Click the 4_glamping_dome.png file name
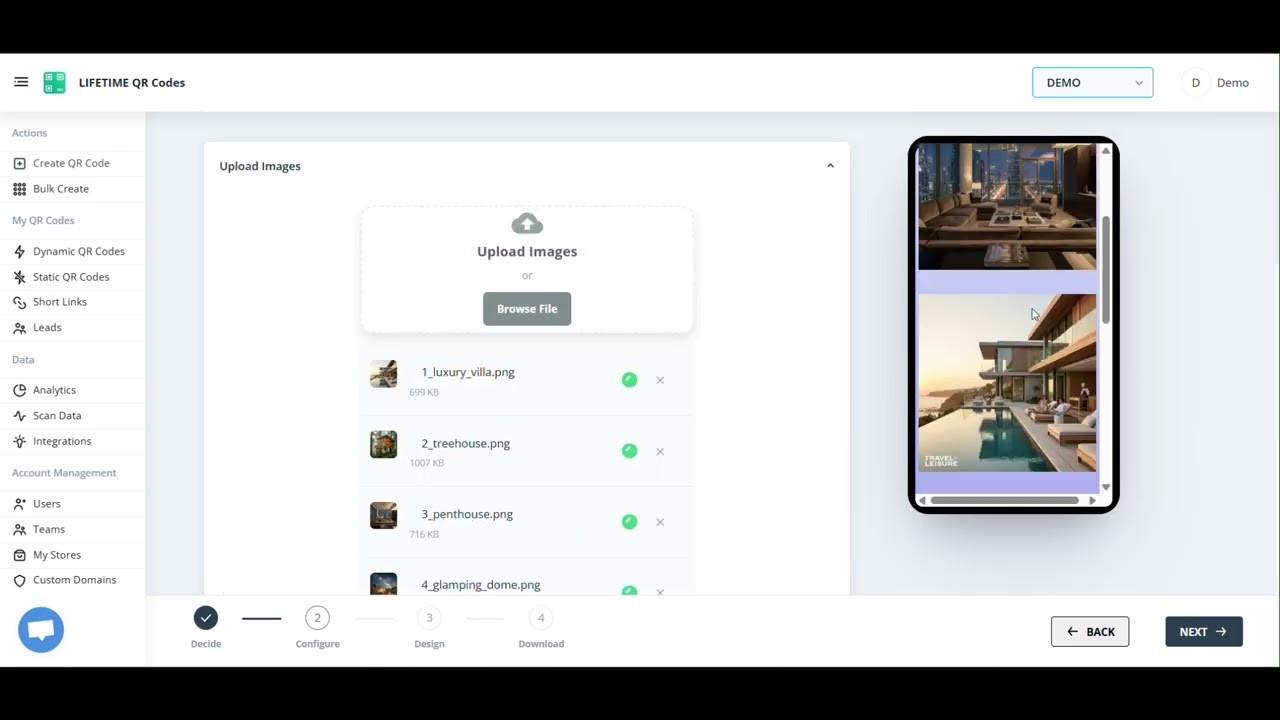Screen dimensions: 1280x720 tap(481, 585)
